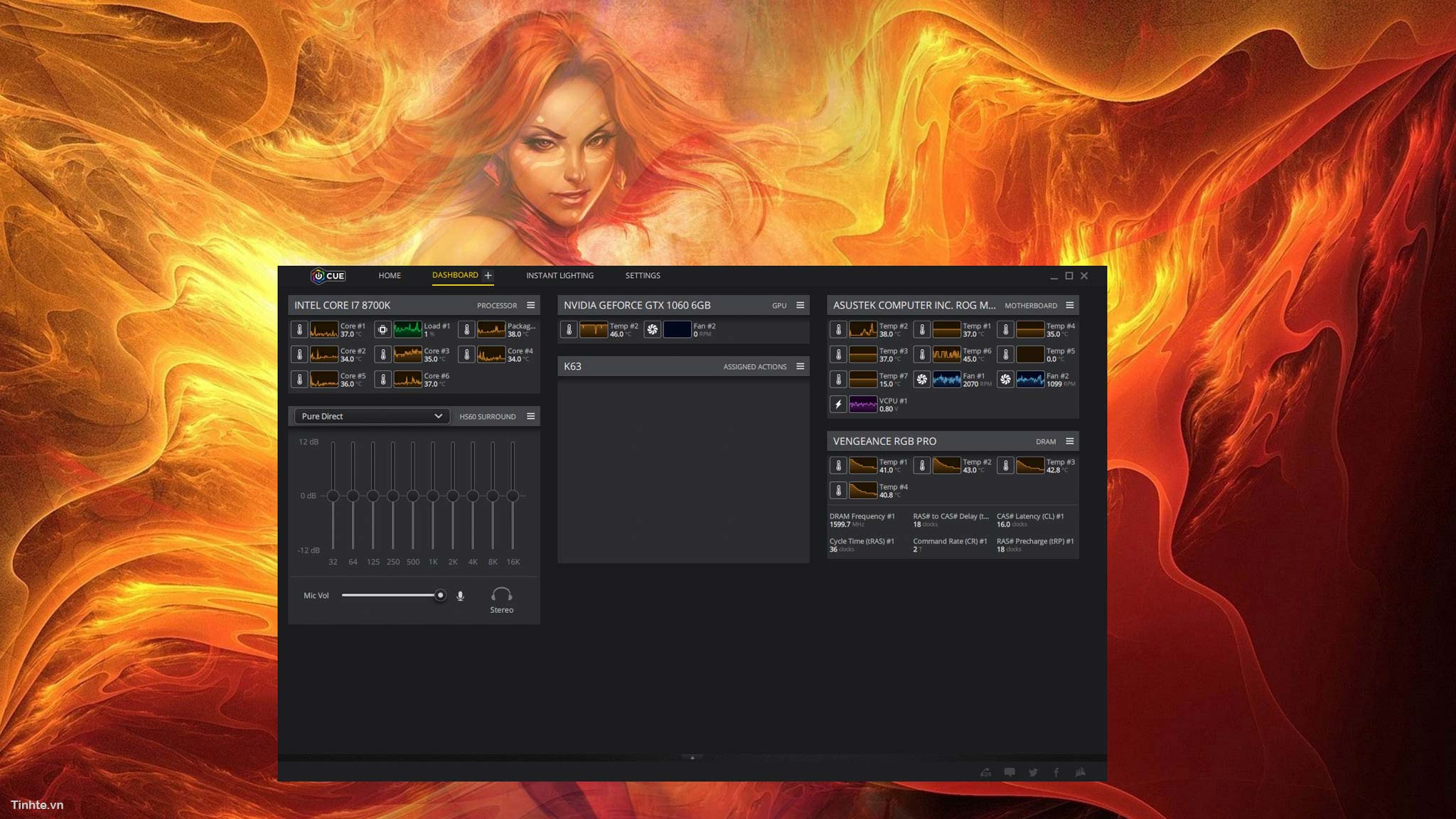Open the Intel Core i7 processor widget menu
Image resolution: width=1456 pixels, height=819 pixels.
point(530,305)
